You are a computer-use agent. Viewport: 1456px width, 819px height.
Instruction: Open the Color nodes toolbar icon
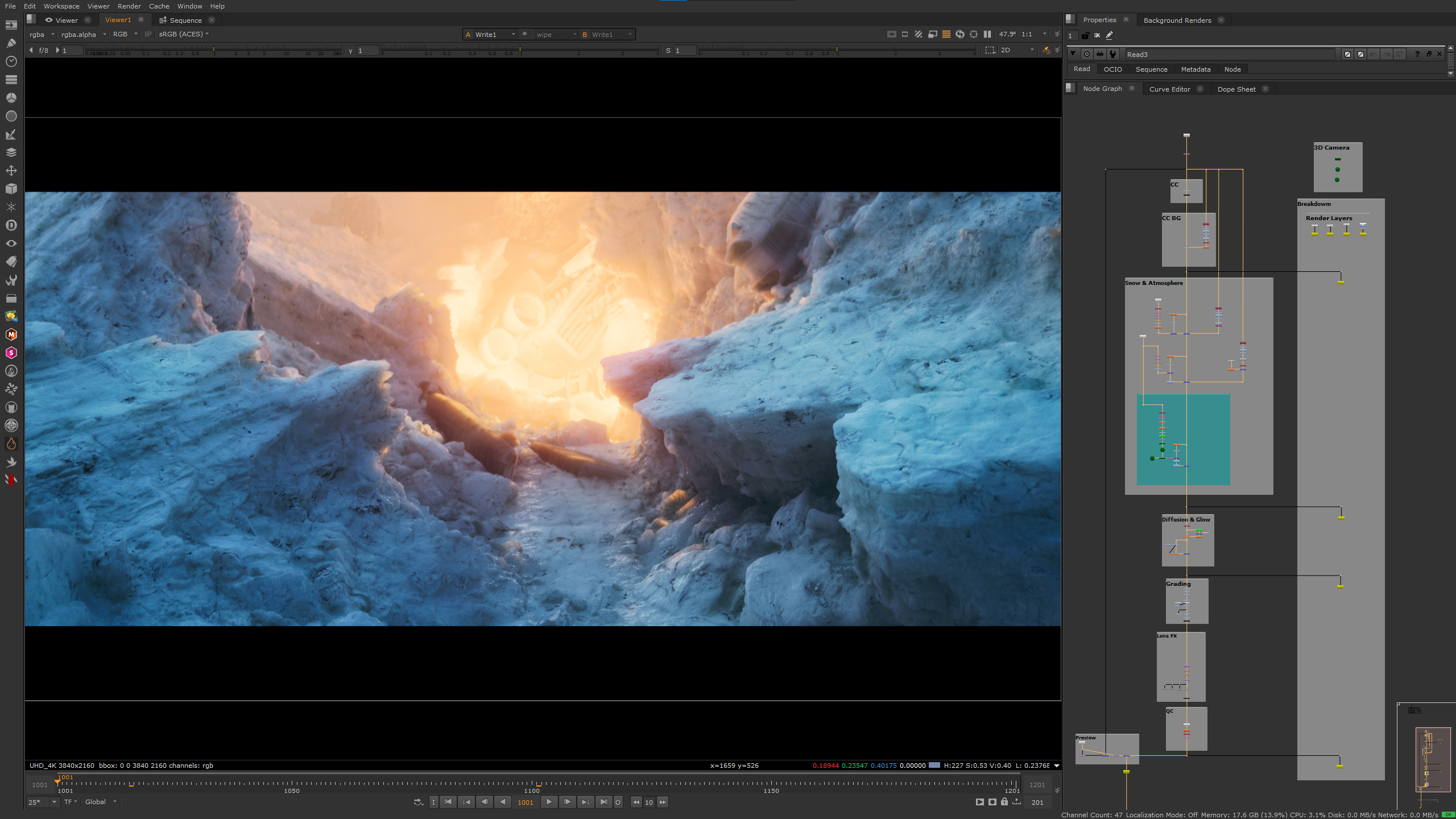click(11, 97)
